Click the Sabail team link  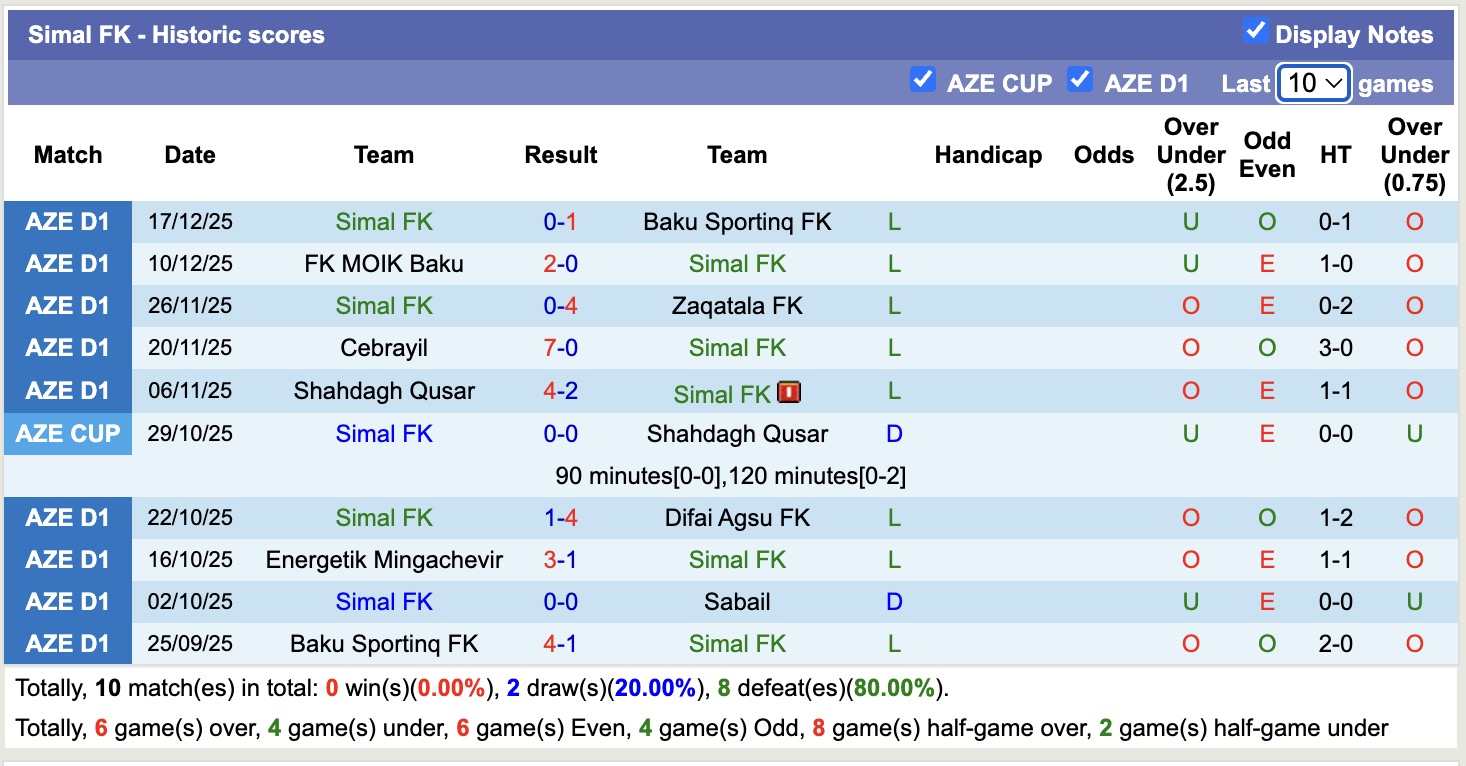[737, 602]
